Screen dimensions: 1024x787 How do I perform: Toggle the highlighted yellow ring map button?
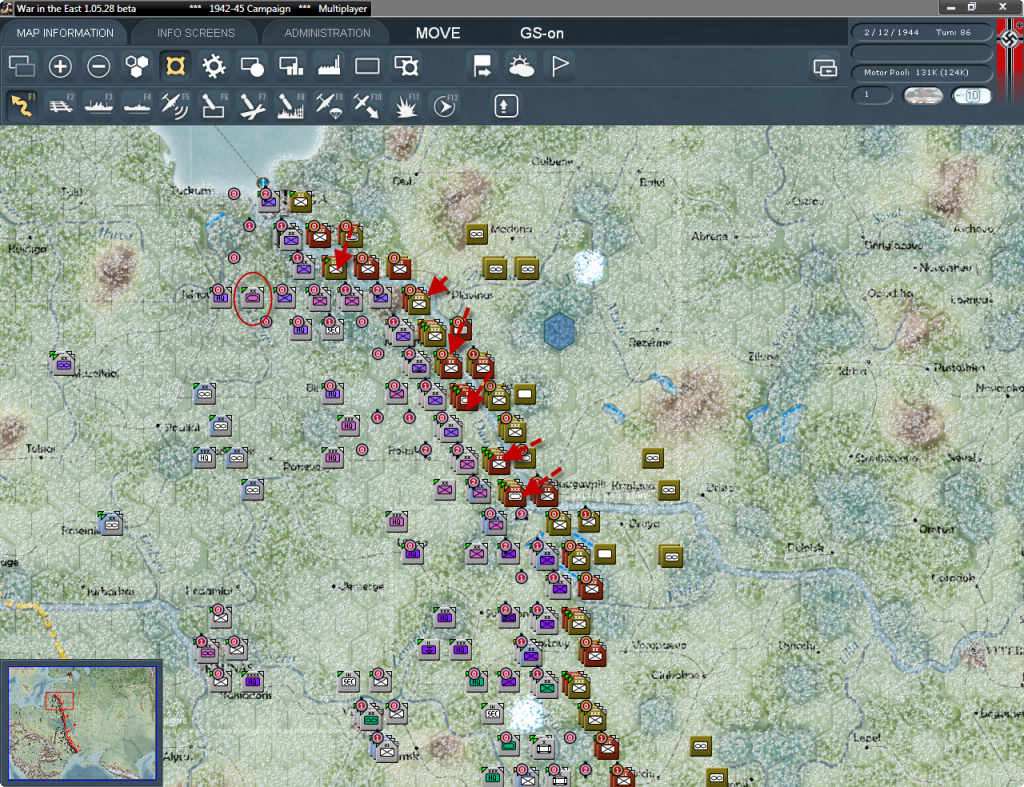[x=175, y=66]
